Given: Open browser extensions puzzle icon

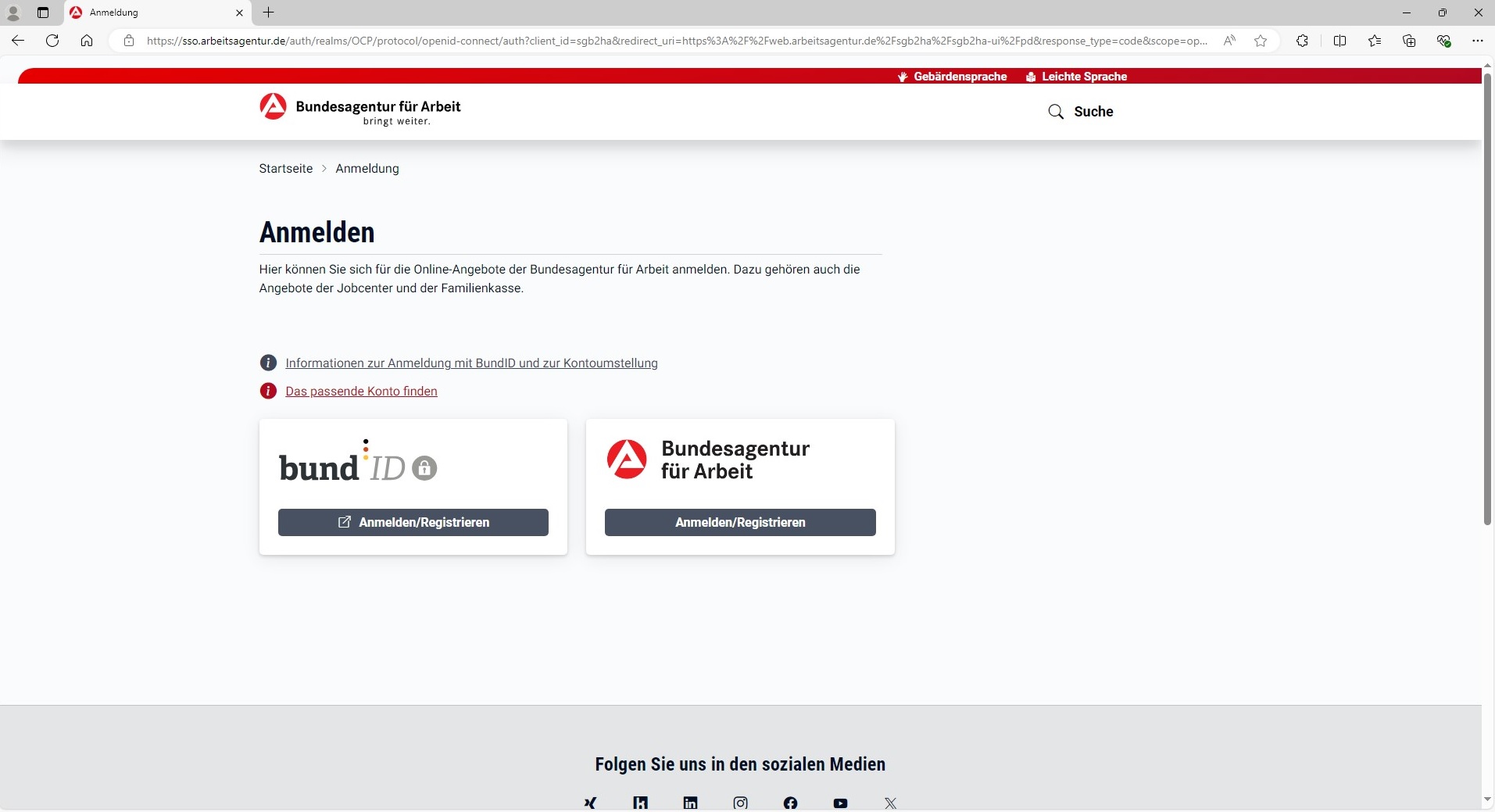Looking at the screenshot, I should click(1302, 41).
